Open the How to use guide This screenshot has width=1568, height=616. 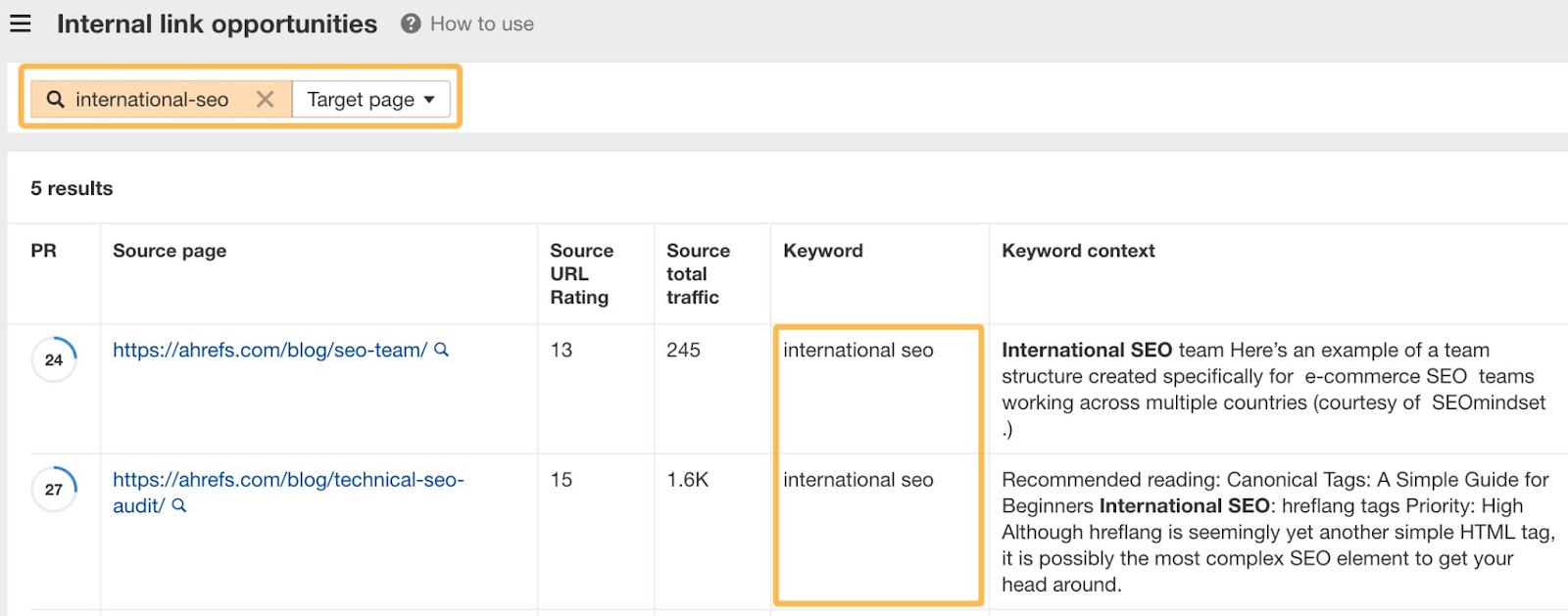pos(481,24)
